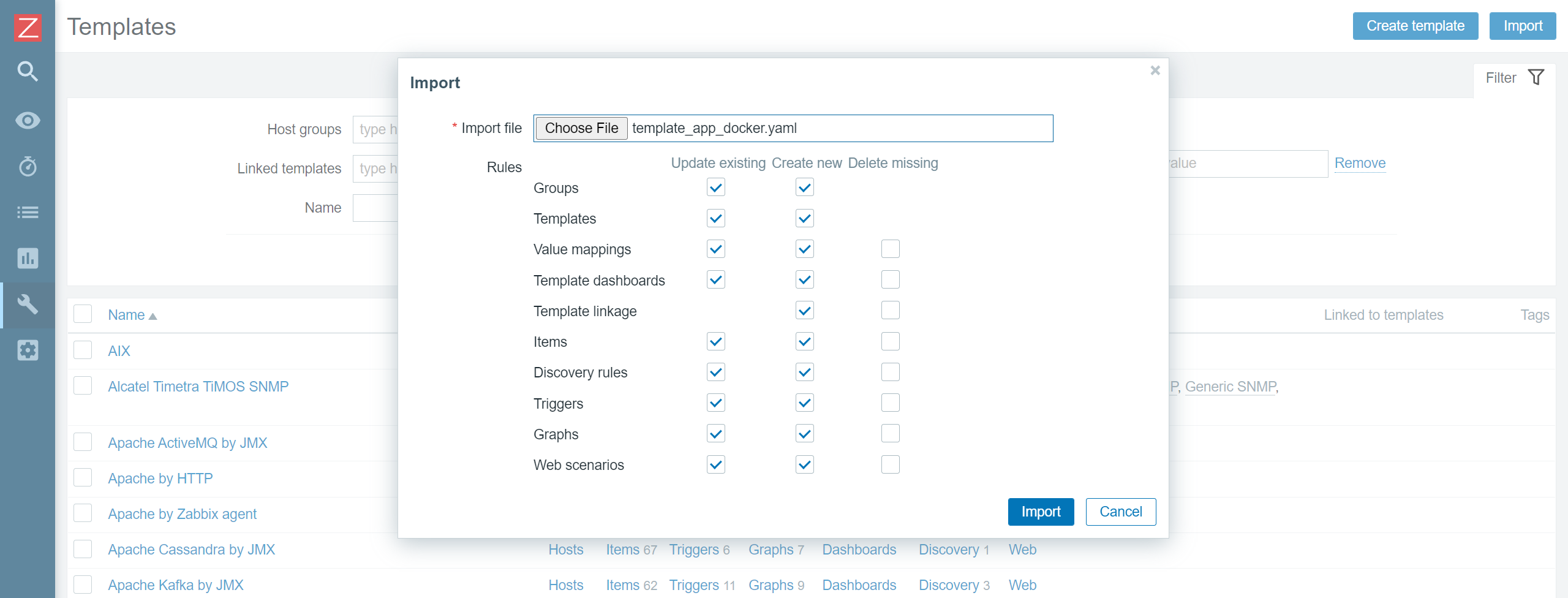Open Administration gear icon in sidebar

pos(28,350)
